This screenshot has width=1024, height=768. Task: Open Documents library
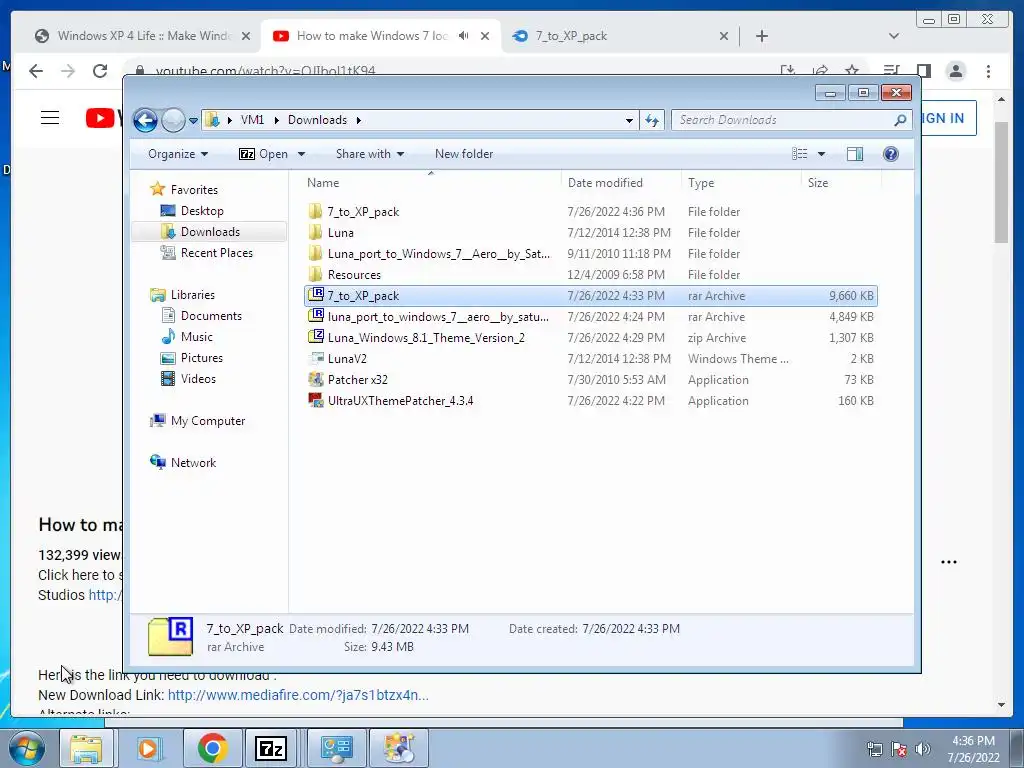(211, 315)
